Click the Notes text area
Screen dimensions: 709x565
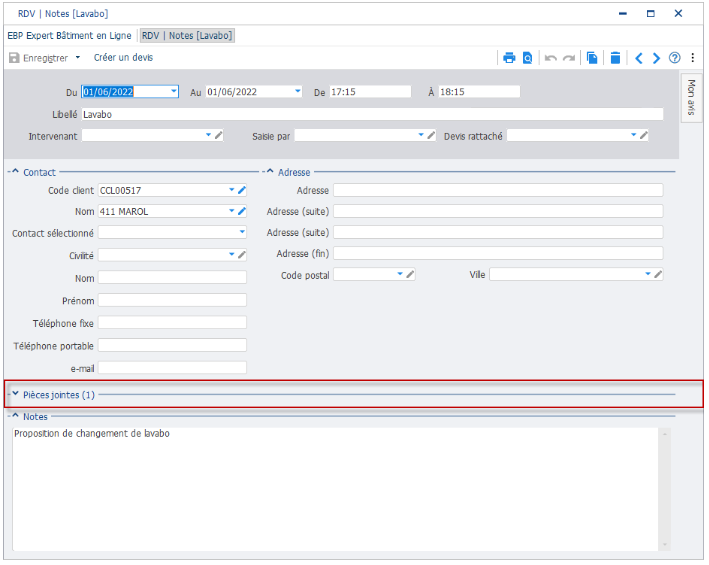coord(335,489)
